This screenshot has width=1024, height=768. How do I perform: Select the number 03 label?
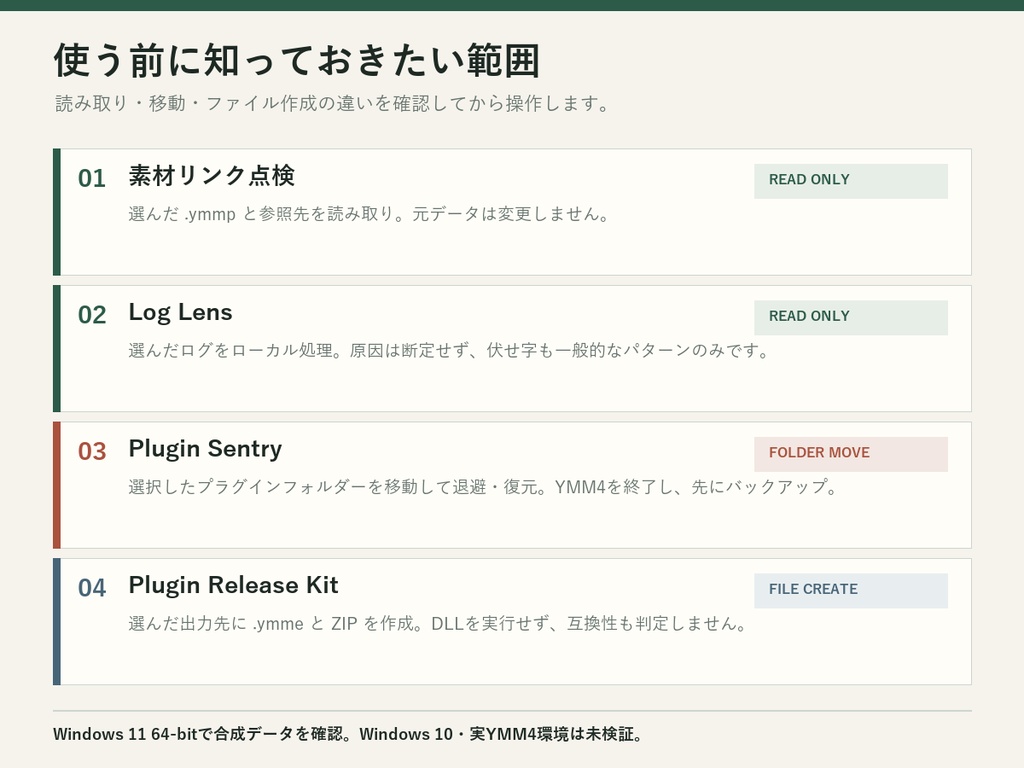point(92,451)
